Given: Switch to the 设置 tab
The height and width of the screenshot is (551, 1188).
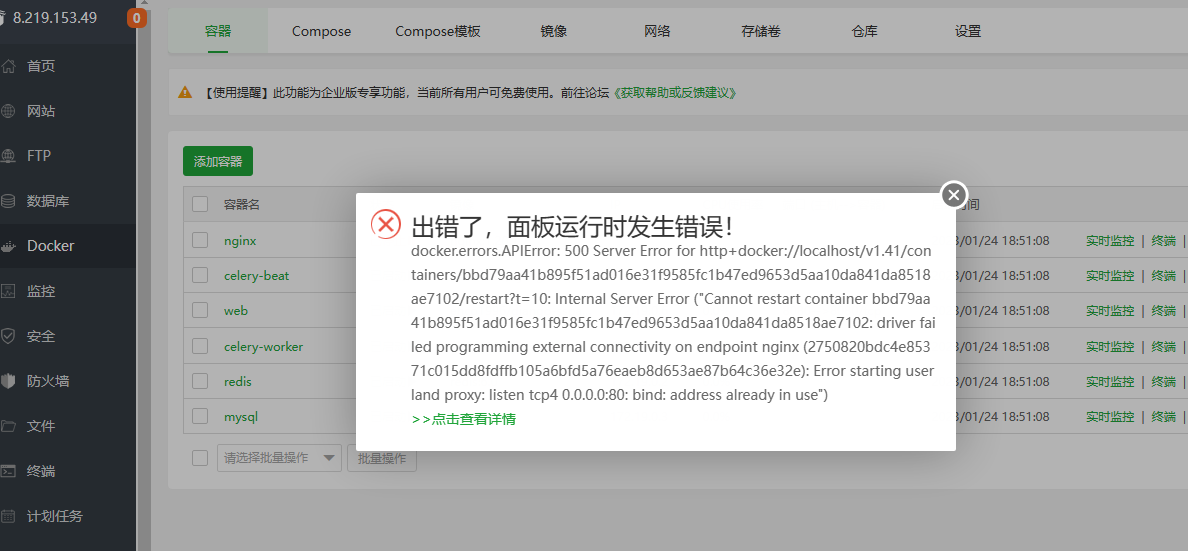Looking at the screenshot, I should click(968, 31).
